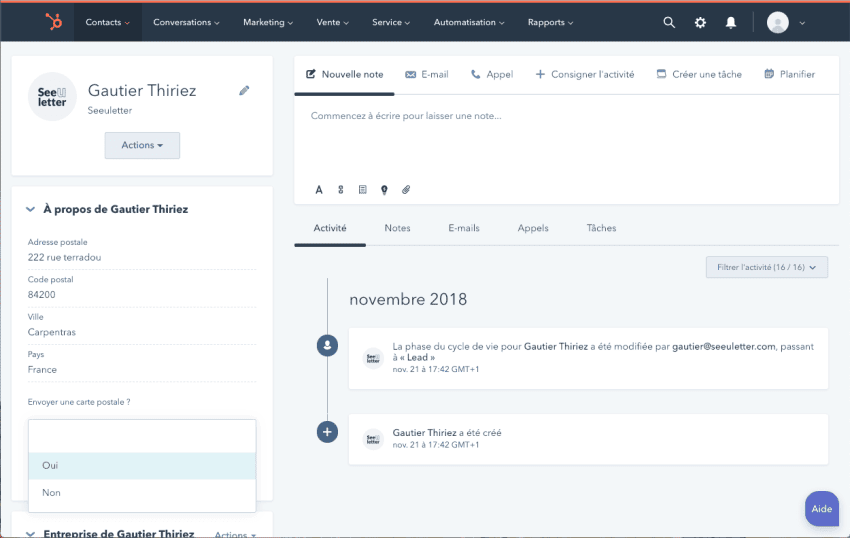Open the Contacts menu
850x538 pixels.
click(107, 22)
